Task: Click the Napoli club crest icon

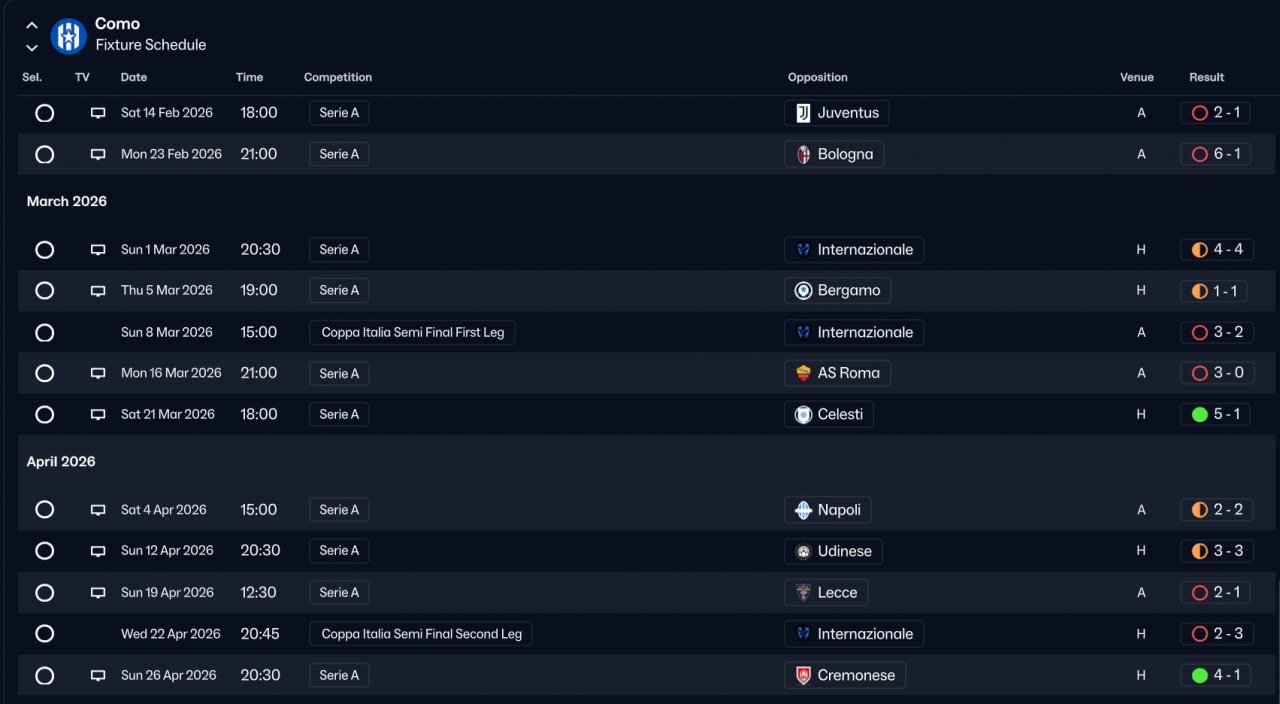Action: [x=803, y=510]
